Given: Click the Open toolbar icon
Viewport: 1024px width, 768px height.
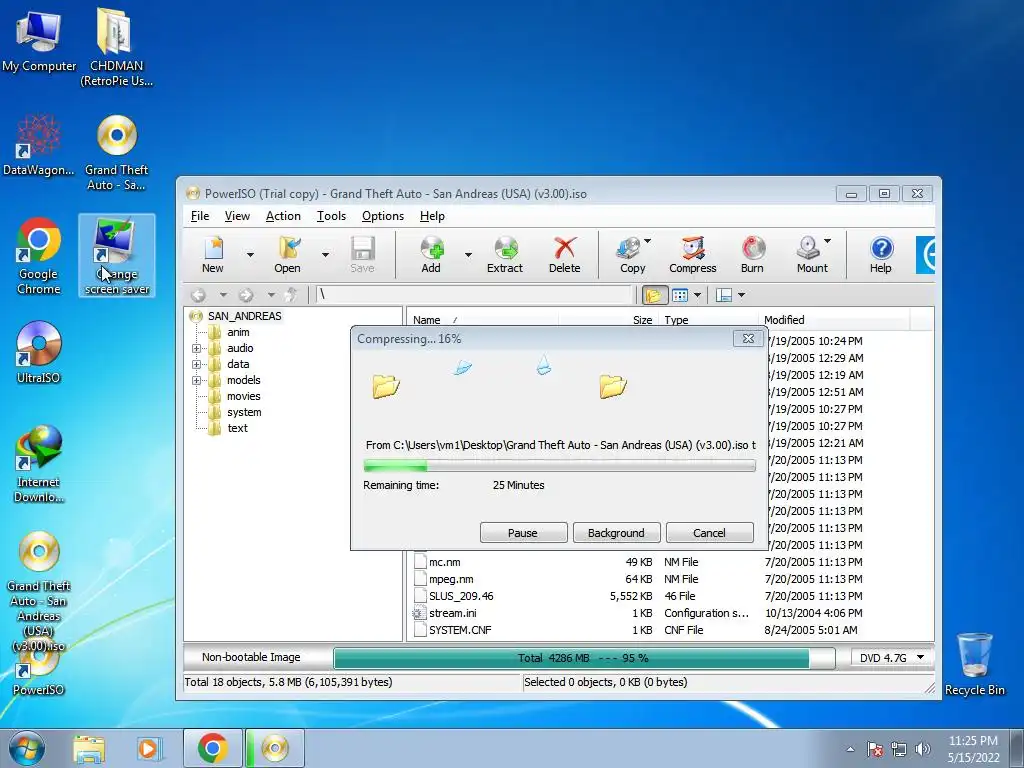Looking at the screenshot, I should (x=288, y=249).
